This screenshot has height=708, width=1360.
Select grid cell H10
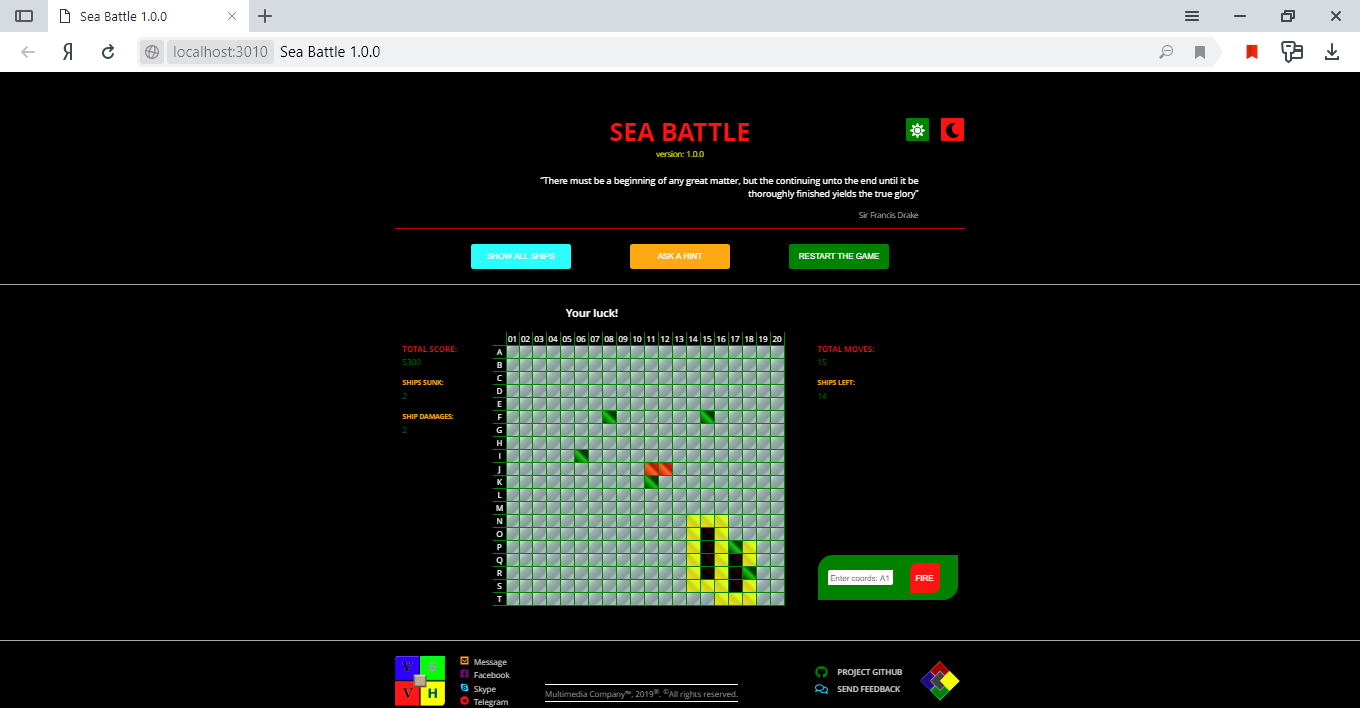[638, 443]
